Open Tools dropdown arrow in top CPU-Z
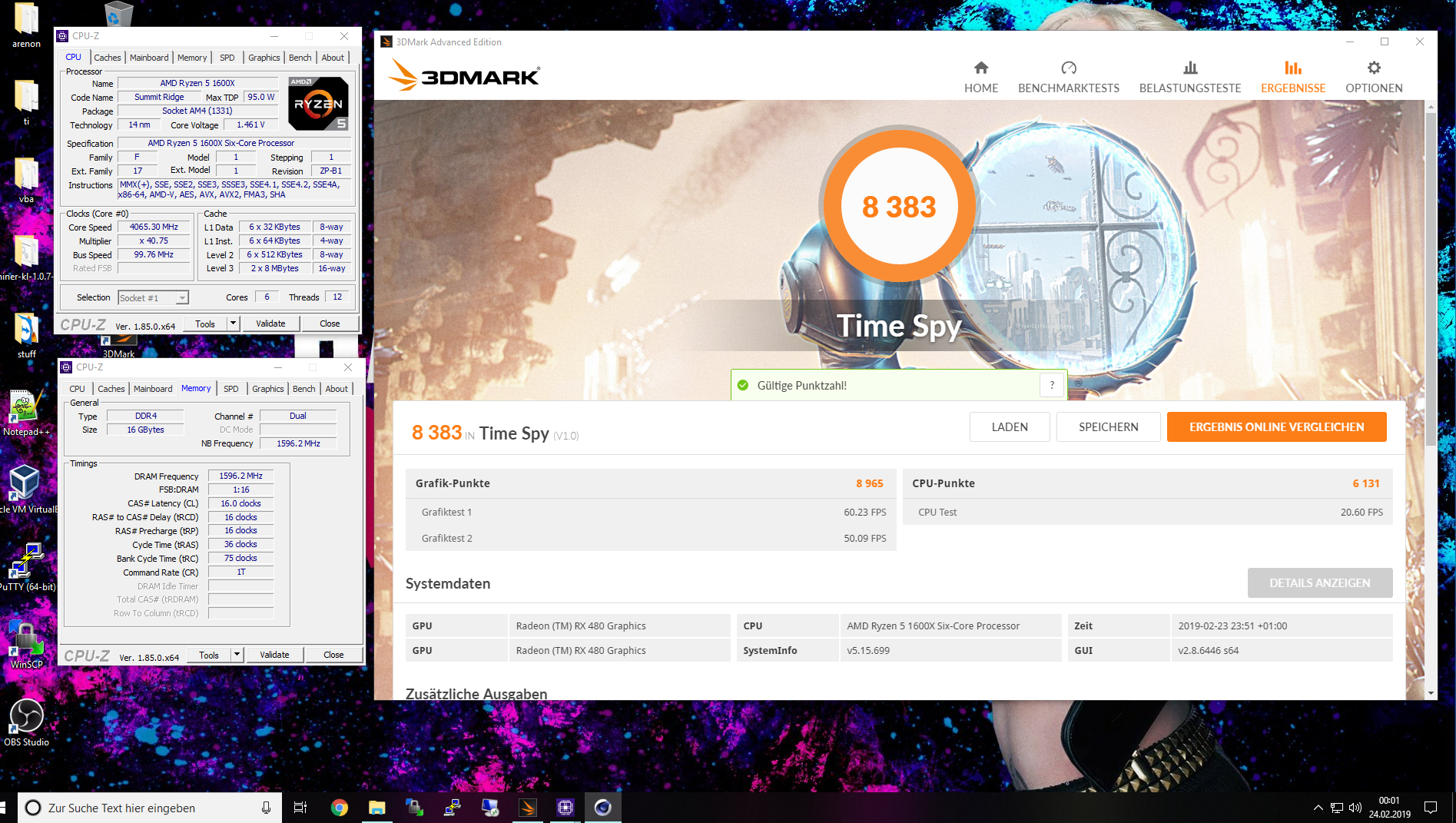This screenshot has width=1456, height=823. click(x=233, y=324)
